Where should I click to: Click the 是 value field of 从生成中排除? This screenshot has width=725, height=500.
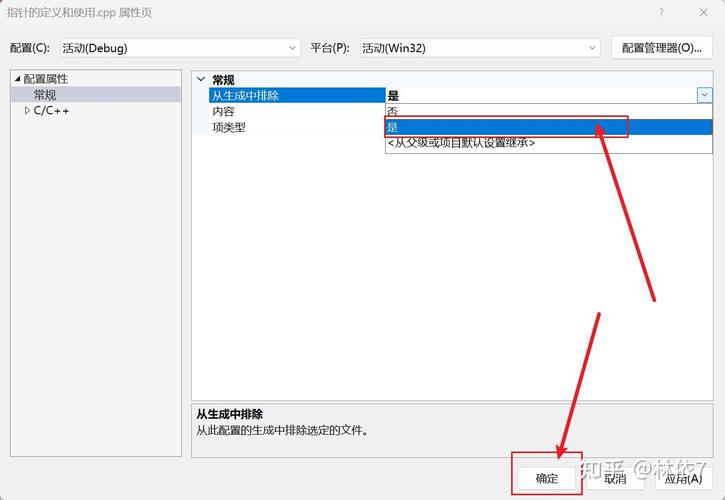click(541, 96)
